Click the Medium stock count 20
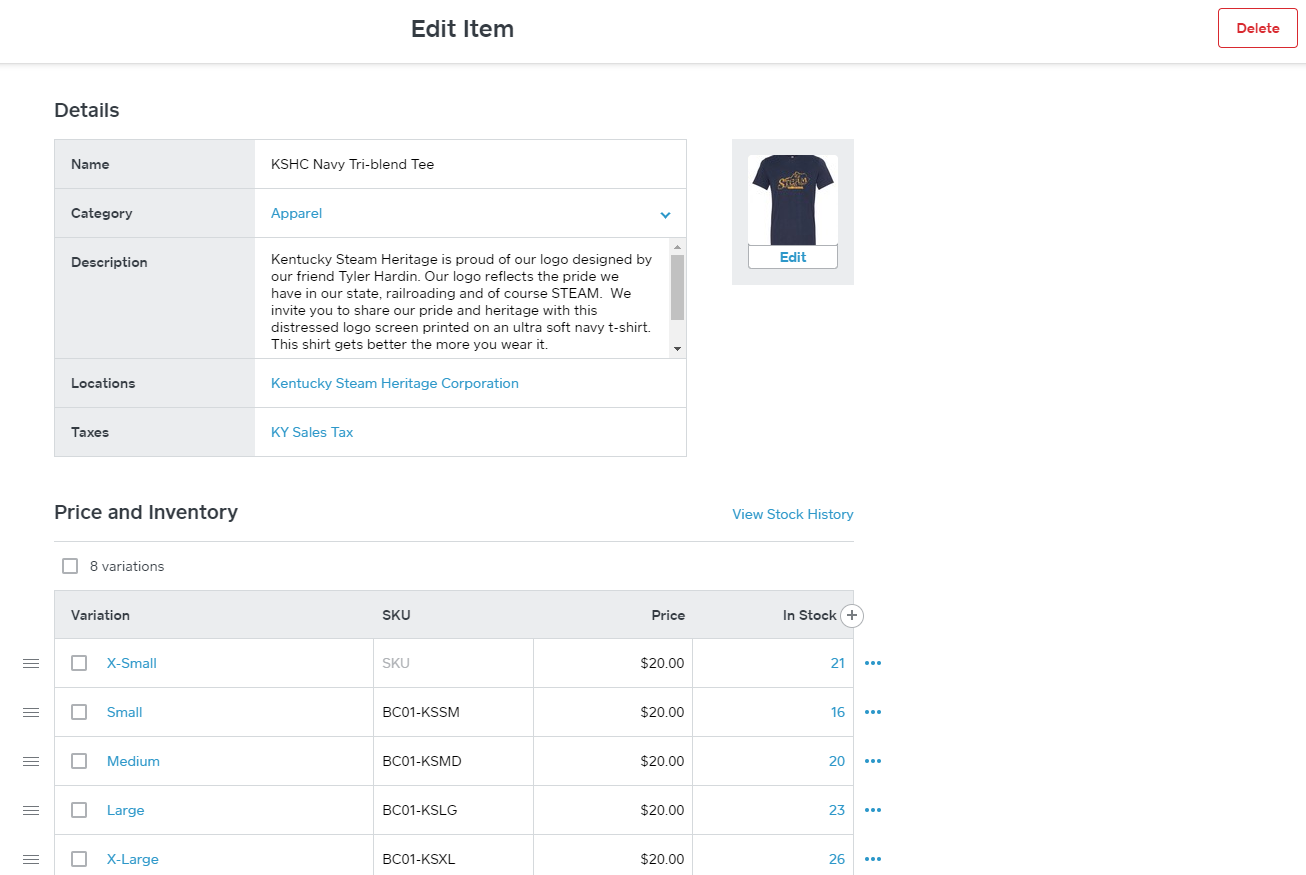Screen dimensions: 1306x875 (x=837, y=761)
